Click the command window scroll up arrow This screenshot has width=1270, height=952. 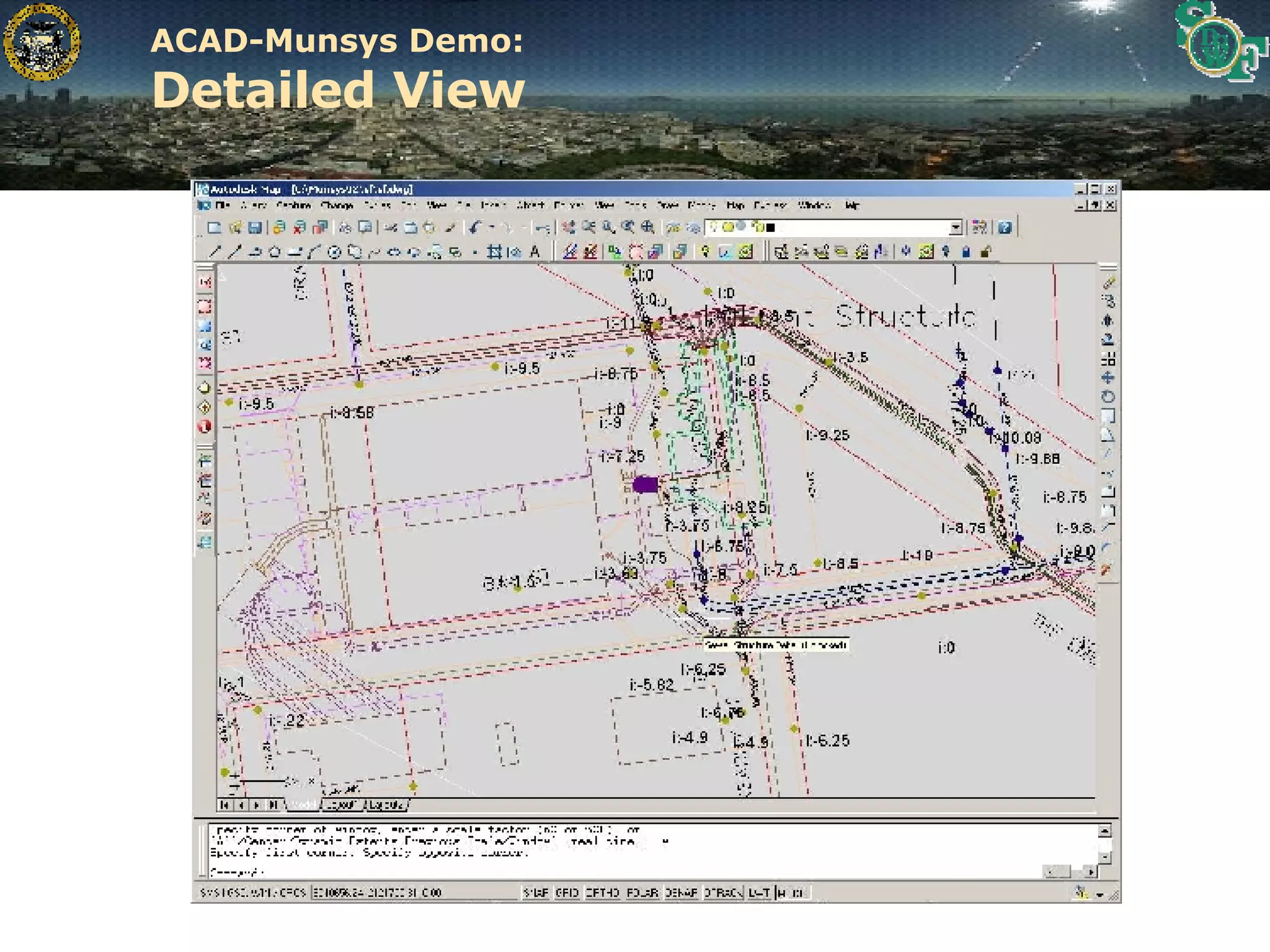click(1104, 831)
